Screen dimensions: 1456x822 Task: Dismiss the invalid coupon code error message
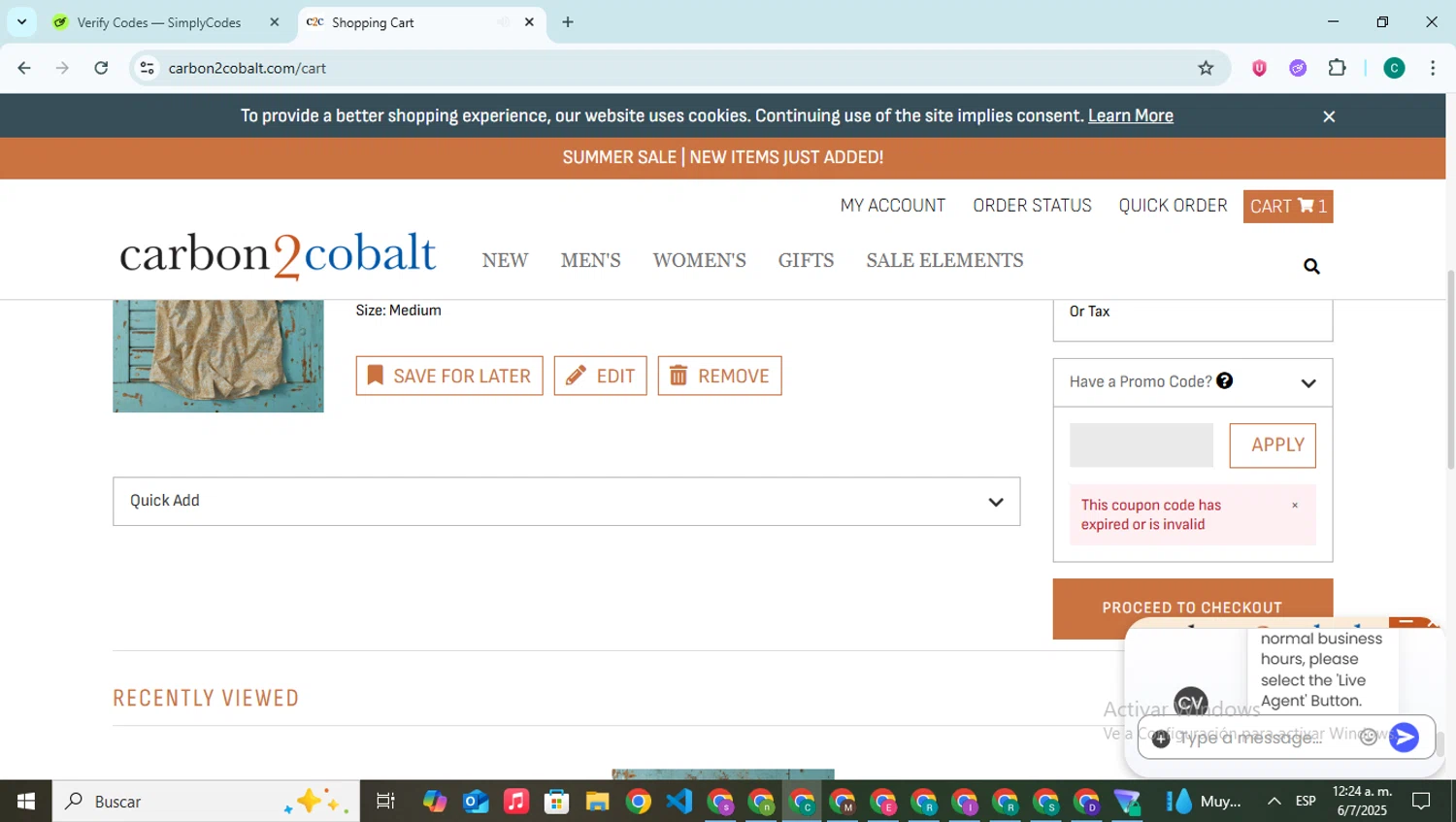click(x=1295, y=506)
